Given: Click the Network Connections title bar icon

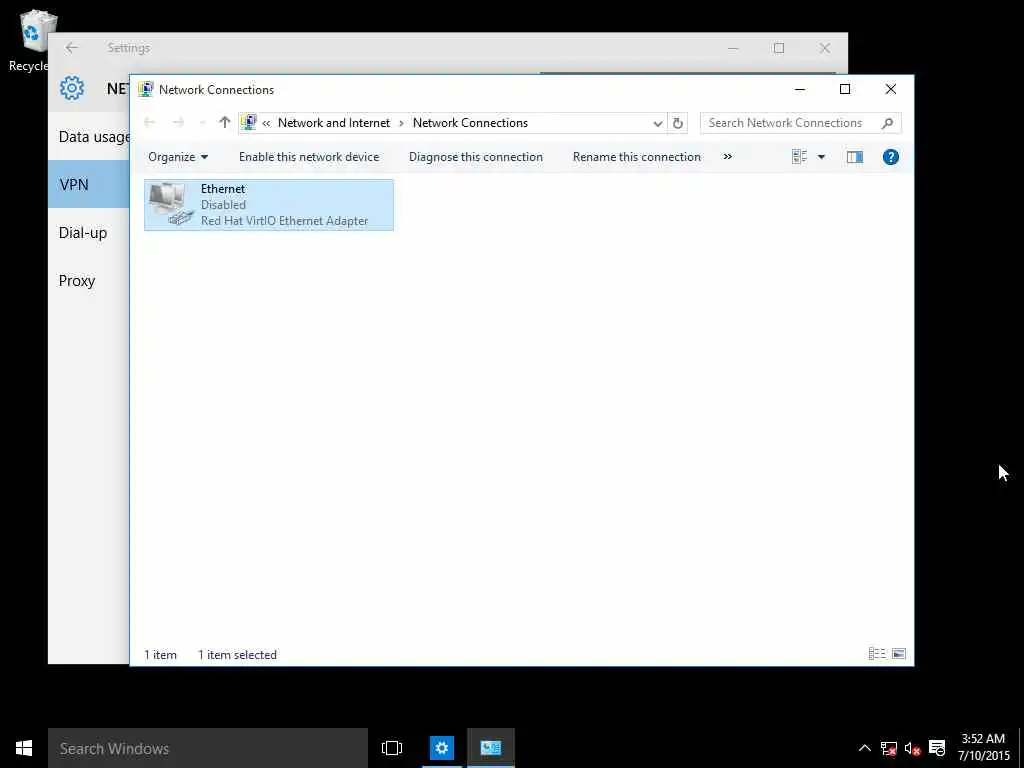Looking at the screenshot, I should [x=146, y=89].
